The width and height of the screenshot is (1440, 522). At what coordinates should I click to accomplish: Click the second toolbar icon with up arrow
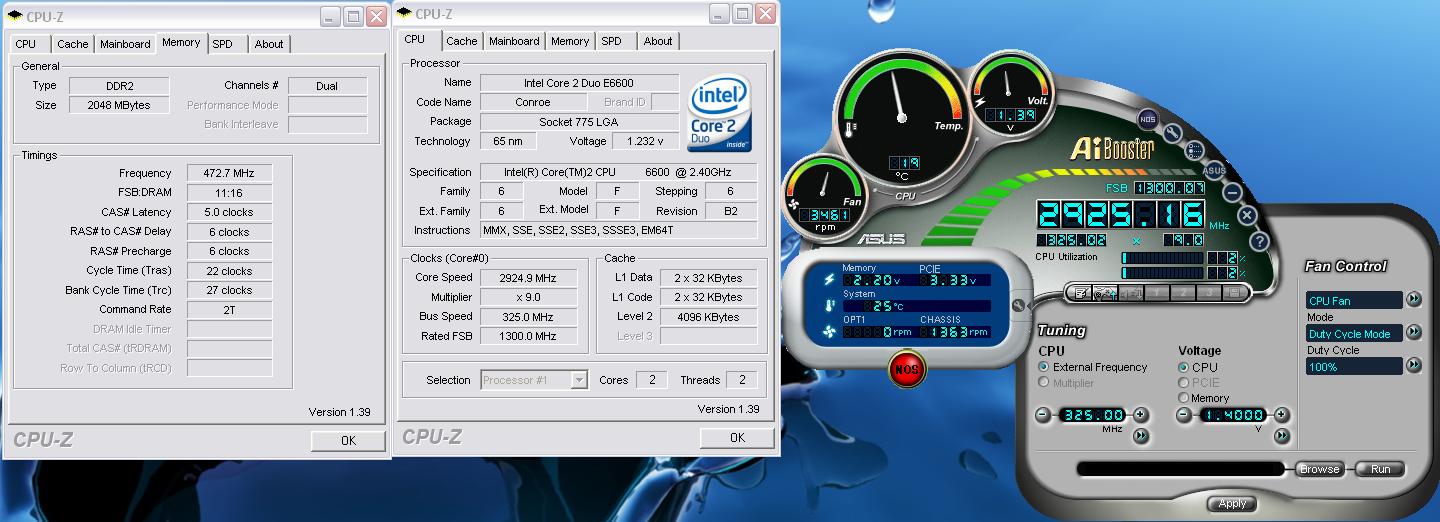1105,293
